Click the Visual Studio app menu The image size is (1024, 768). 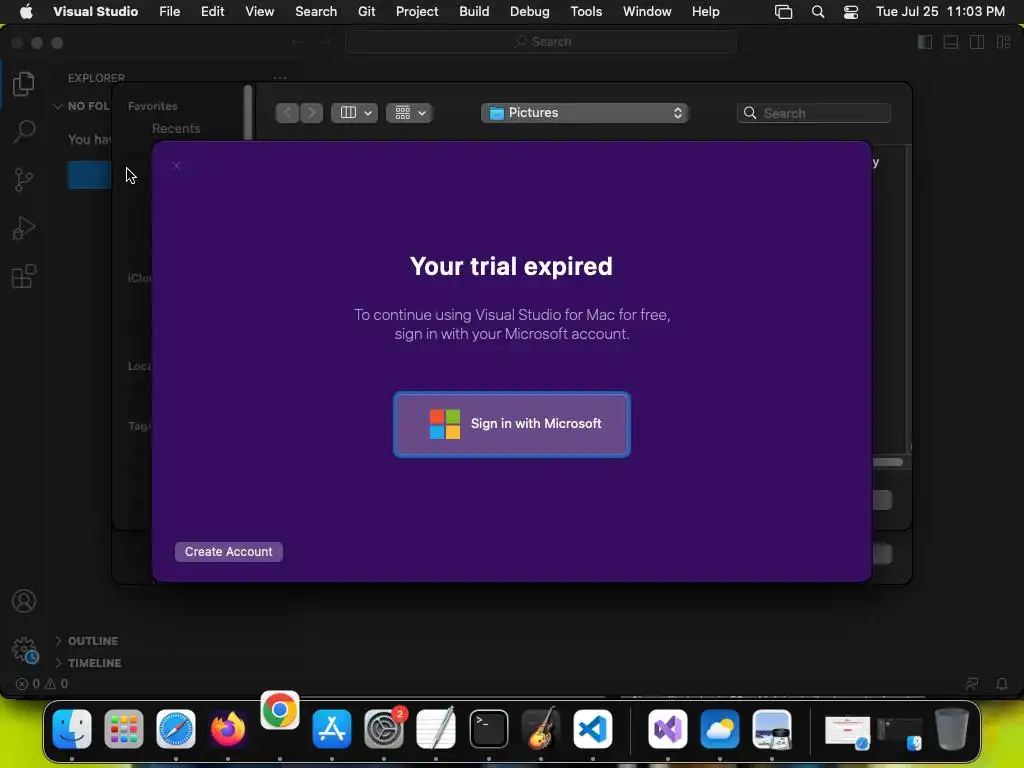pyautogui.click(x=95, y=12)
